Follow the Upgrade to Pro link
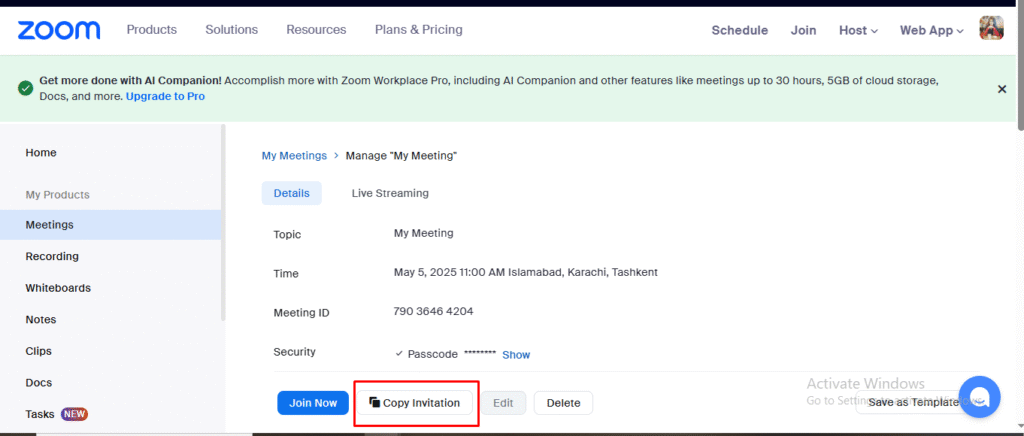The width and height of the screenshot is (1024, 436). click(x=165, y=96)
